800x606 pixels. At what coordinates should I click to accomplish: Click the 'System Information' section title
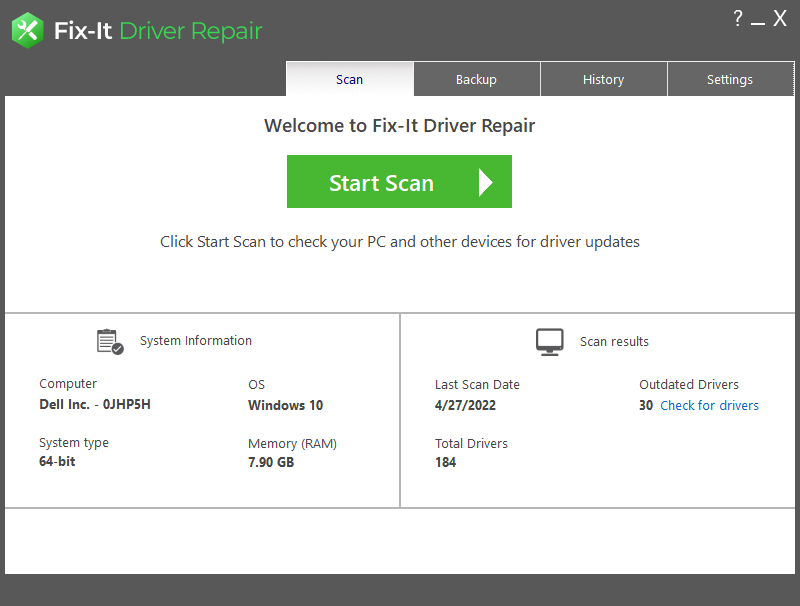(196, 341)
